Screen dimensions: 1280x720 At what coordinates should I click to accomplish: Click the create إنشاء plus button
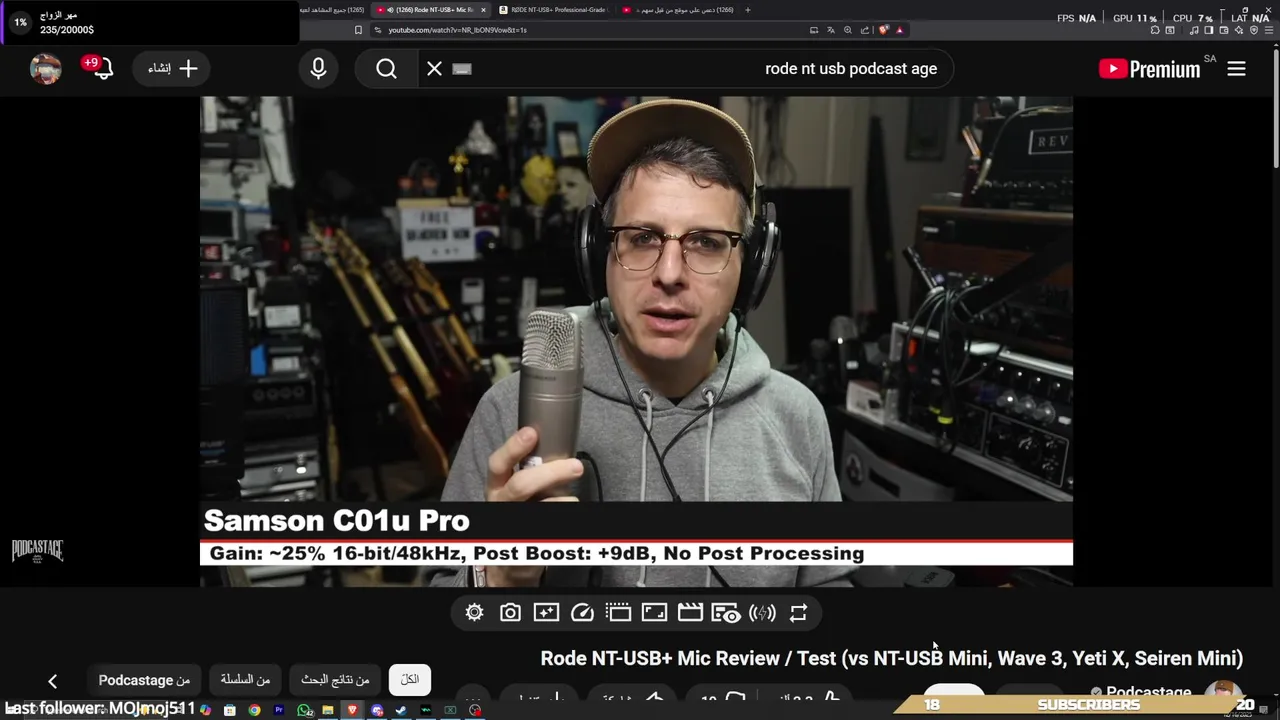click(172, 68)
